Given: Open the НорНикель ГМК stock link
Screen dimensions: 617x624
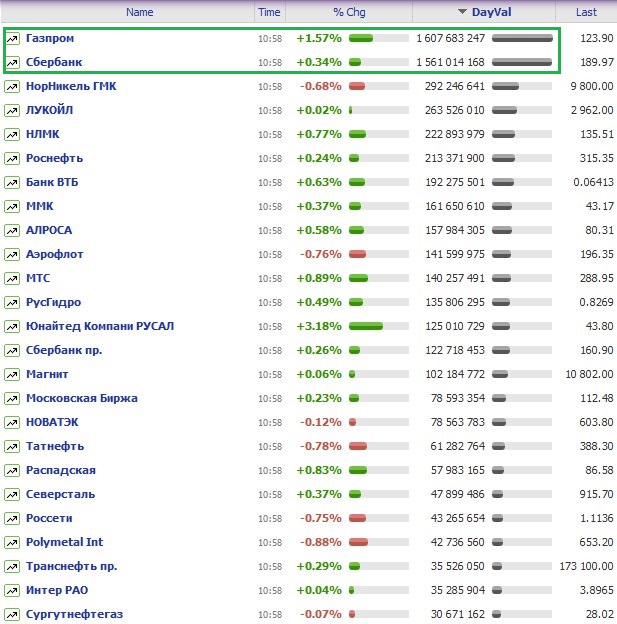Looking at the screenshot, I should pyautogui.click(x=71, y=86).
